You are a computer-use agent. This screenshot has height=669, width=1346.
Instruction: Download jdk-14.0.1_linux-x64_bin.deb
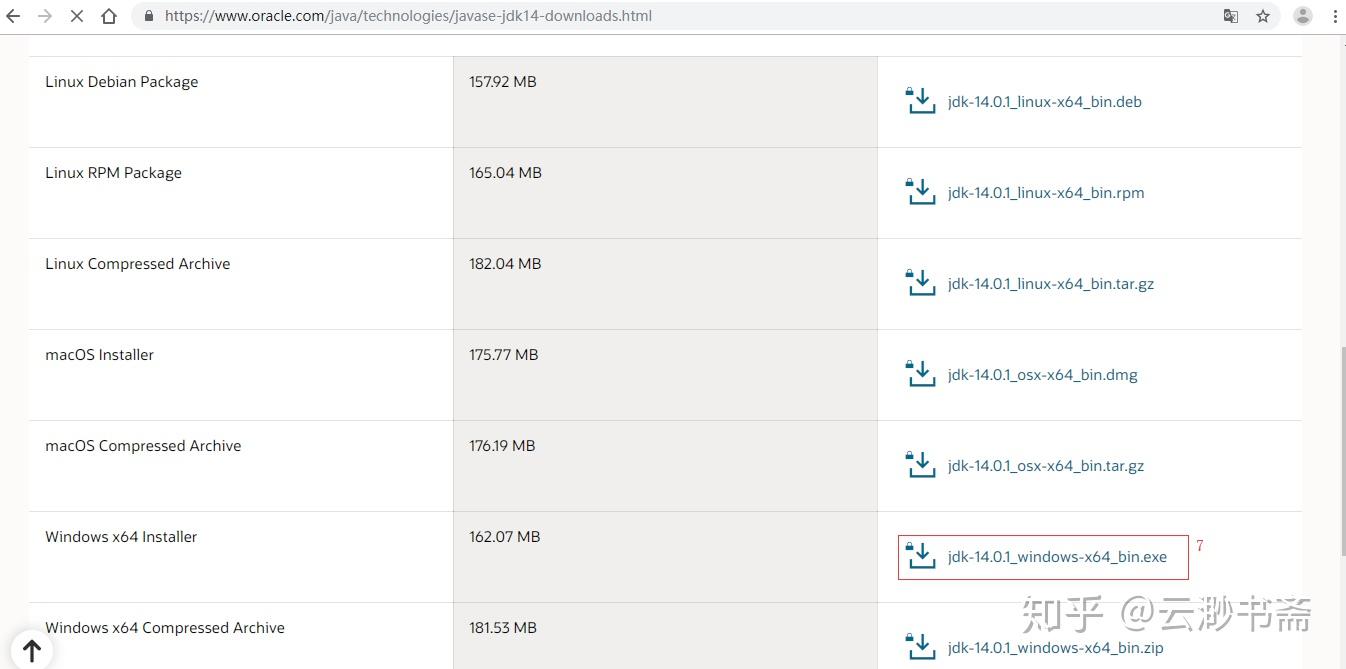point(1044,102)
